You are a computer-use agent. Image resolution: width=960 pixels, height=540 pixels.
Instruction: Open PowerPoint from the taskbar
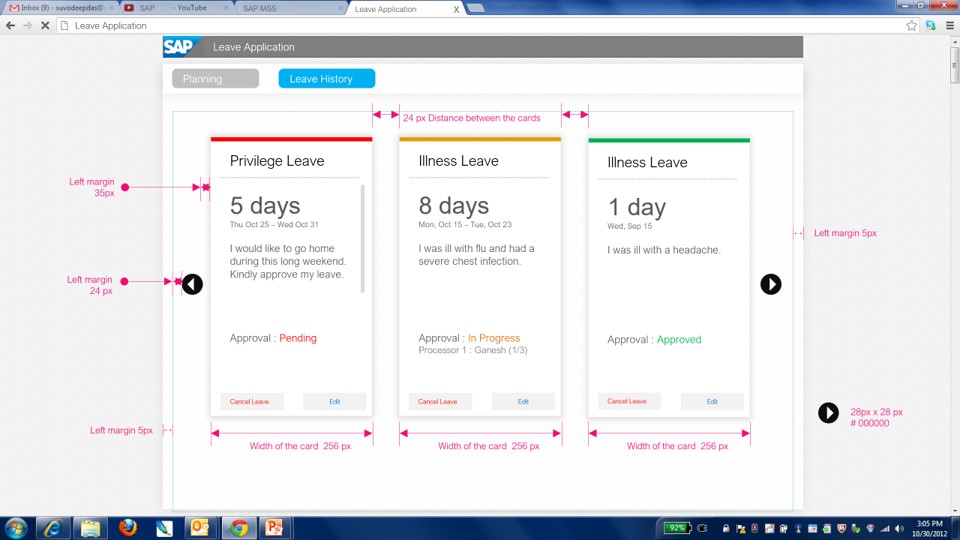[x=274, y=527]
